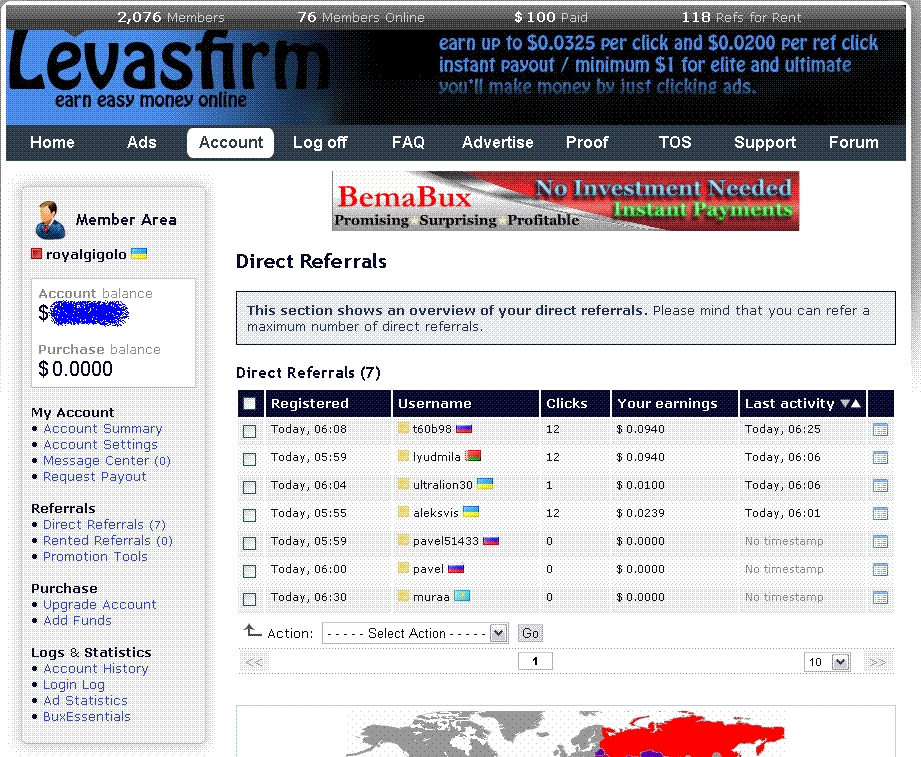Open the rows-per-page dropdown showing 10
The width and height of the screenshot is (921, 757).
point(827,662)
